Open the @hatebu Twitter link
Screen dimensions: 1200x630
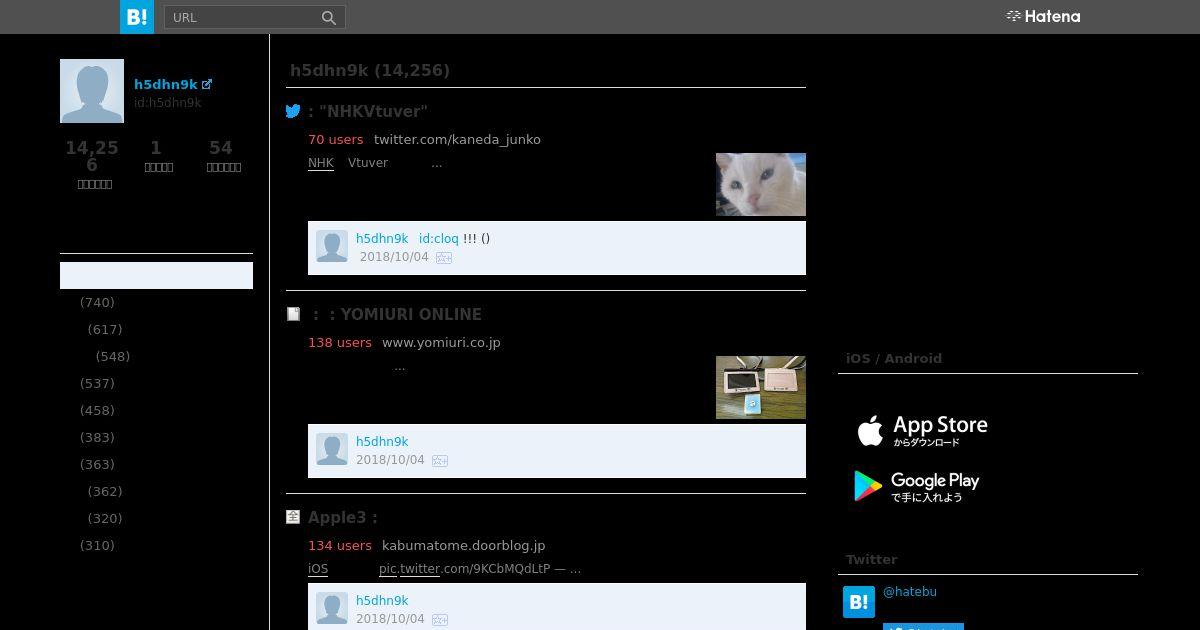(910, 592)
